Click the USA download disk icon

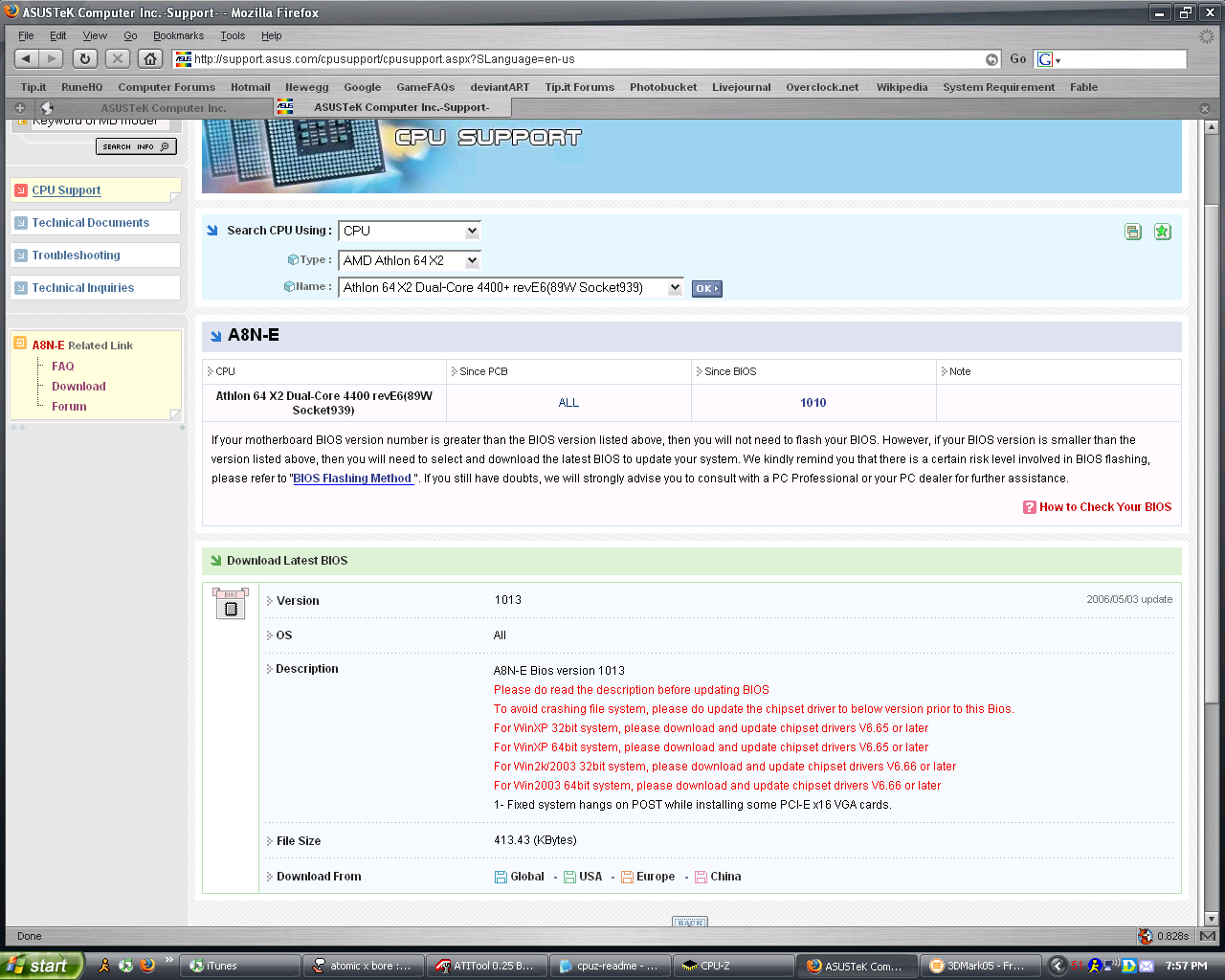(569, 877)
